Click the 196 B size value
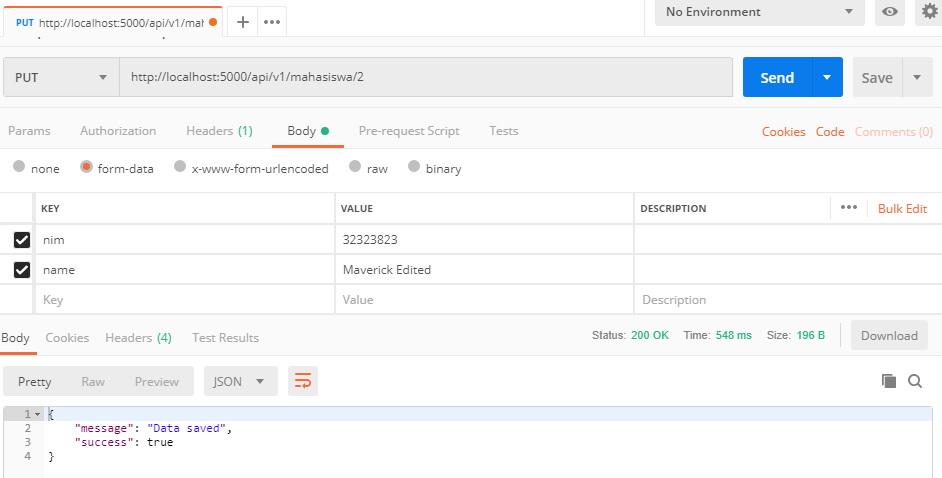Screen dimensions: 942x478 (x=810, y=335)
